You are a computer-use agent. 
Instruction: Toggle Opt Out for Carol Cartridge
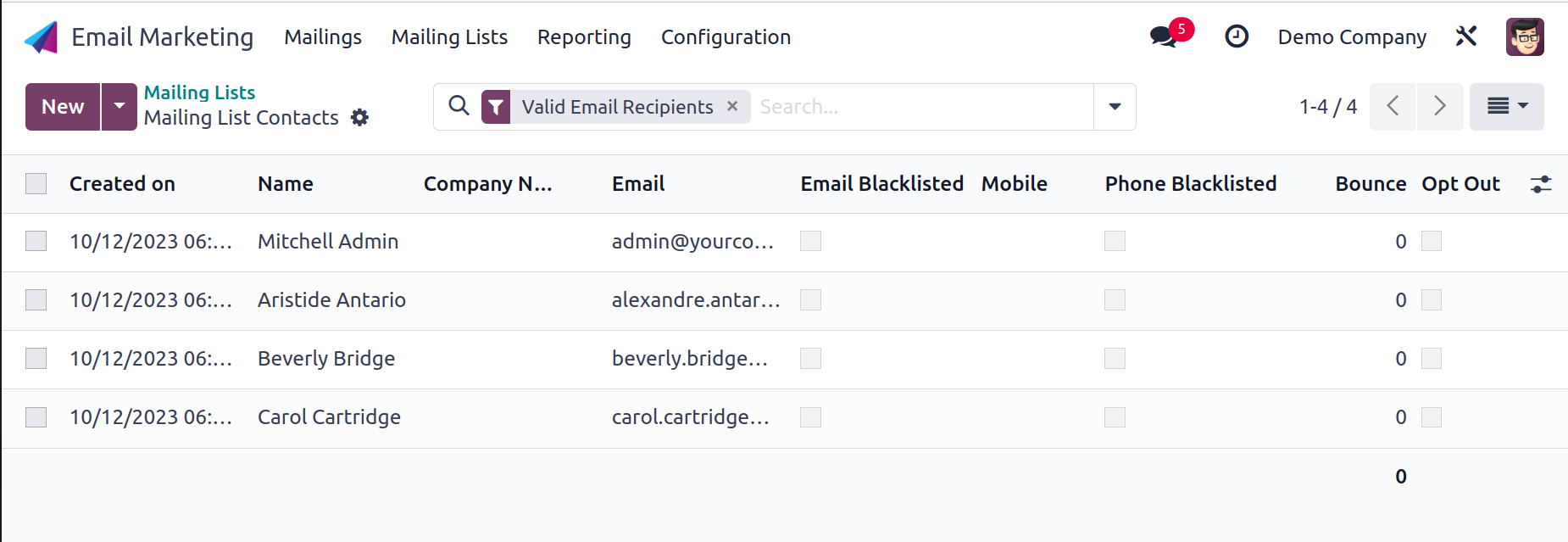pos(1432,416)
